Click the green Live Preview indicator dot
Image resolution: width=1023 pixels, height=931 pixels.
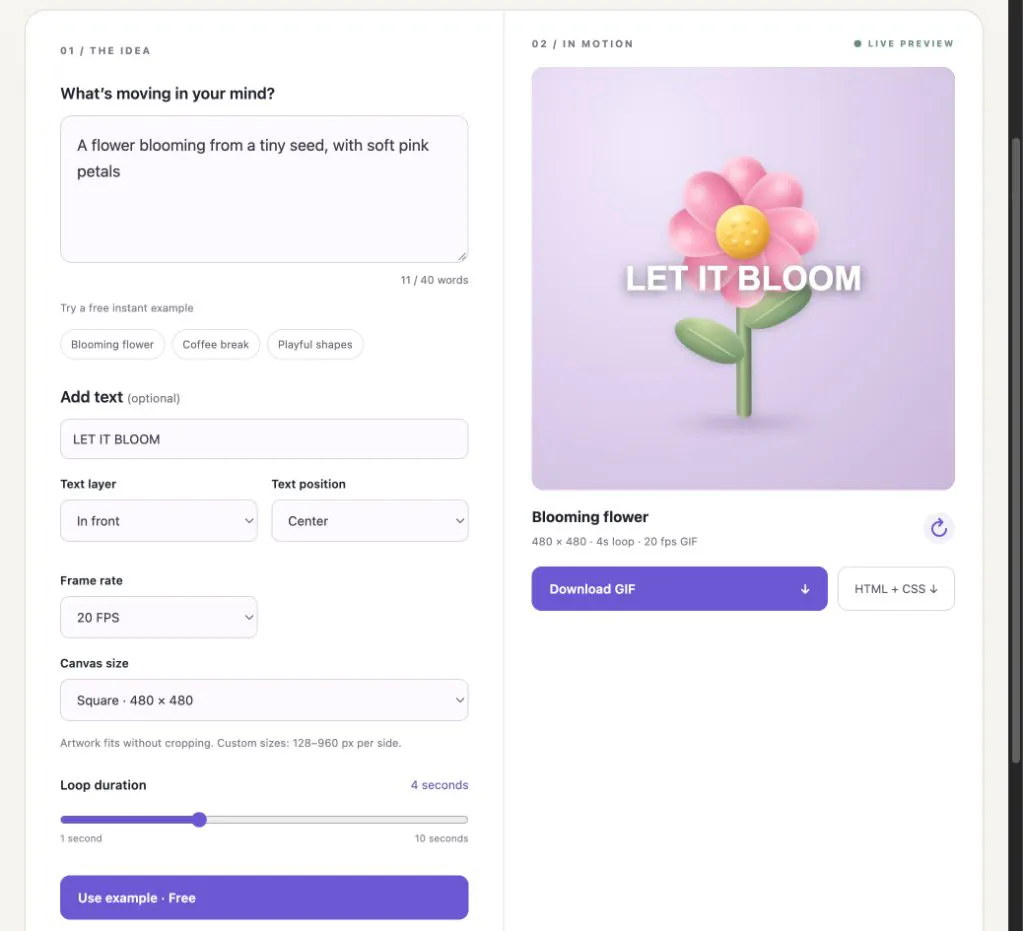coord(857,44)
